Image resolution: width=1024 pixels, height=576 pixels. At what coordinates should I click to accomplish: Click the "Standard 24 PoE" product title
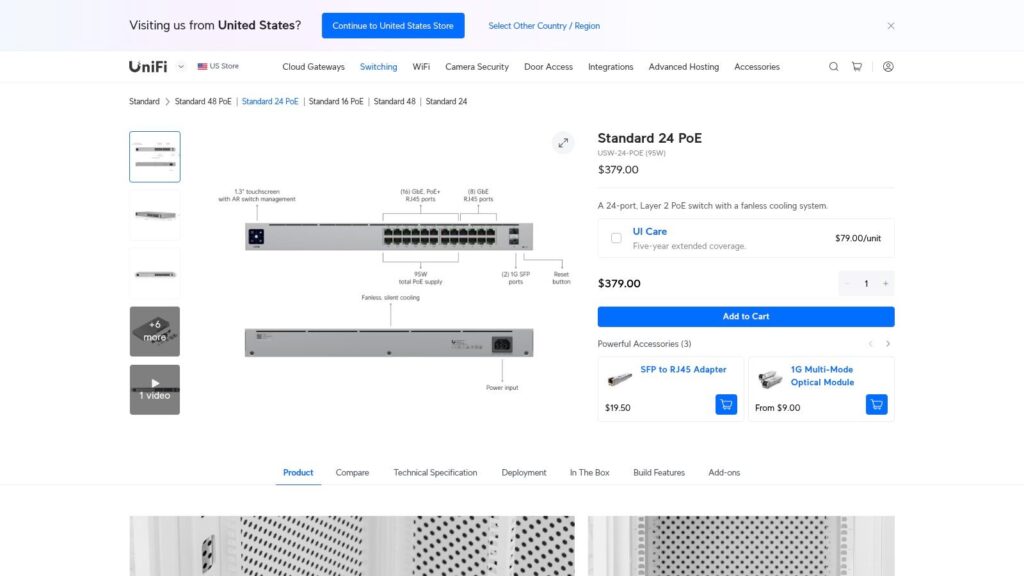650,138
